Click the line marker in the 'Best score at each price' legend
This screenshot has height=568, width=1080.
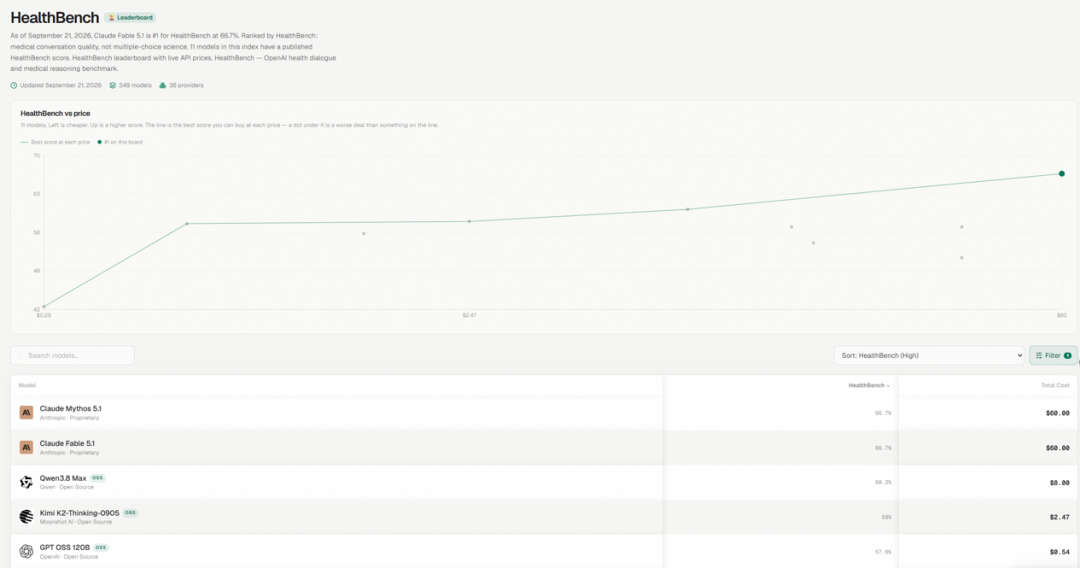[x=24, y=142]
